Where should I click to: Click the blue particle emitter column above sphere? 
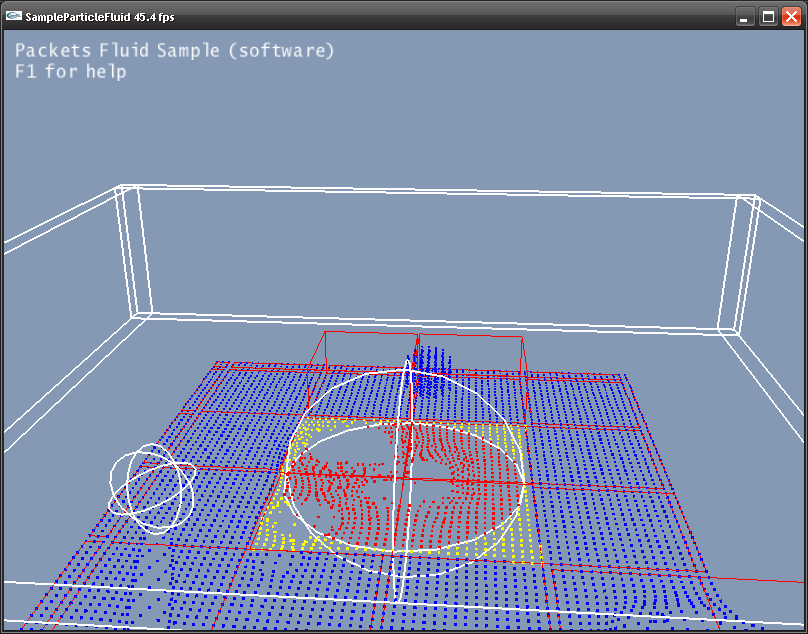(430, 368)
